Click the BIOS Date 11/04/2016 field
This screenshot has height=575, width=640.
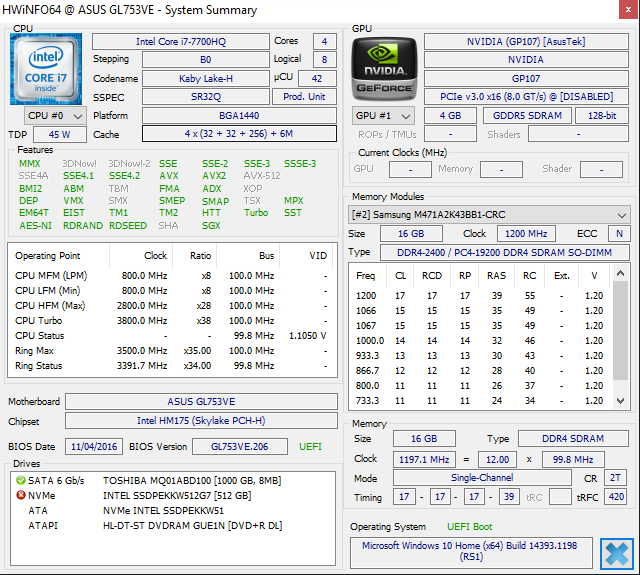click(94, 446)
